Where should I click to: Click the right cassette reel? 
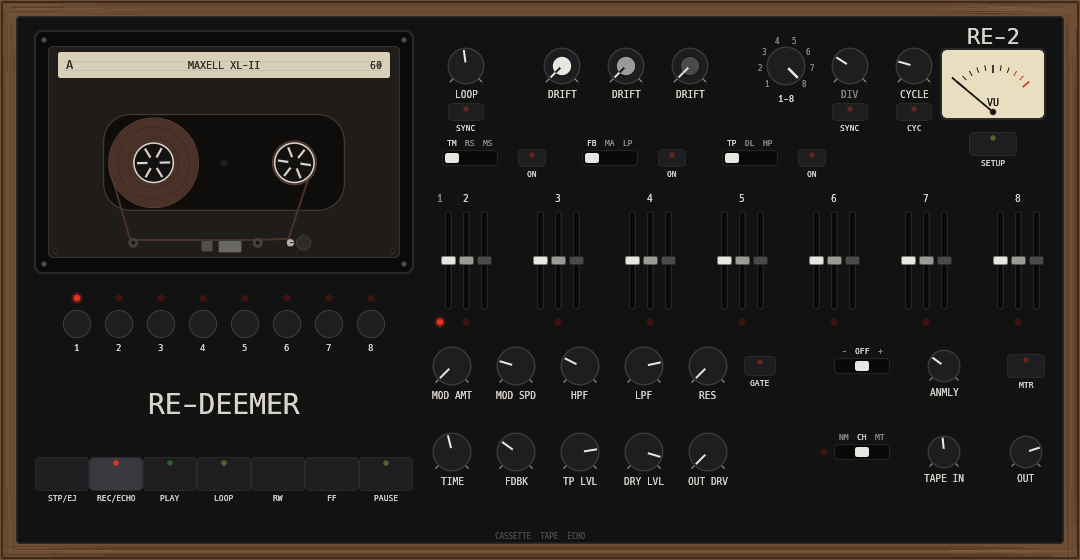[294, 163]
